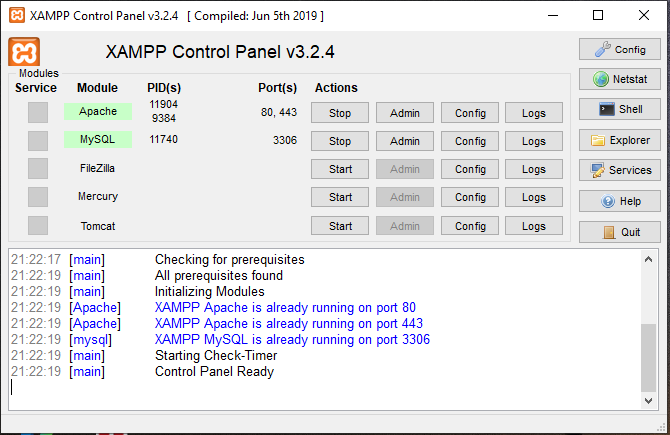This screenshot has height=435, width=670.
Task: Close the XAMPP Control Panel window
Action: [644, 15]
